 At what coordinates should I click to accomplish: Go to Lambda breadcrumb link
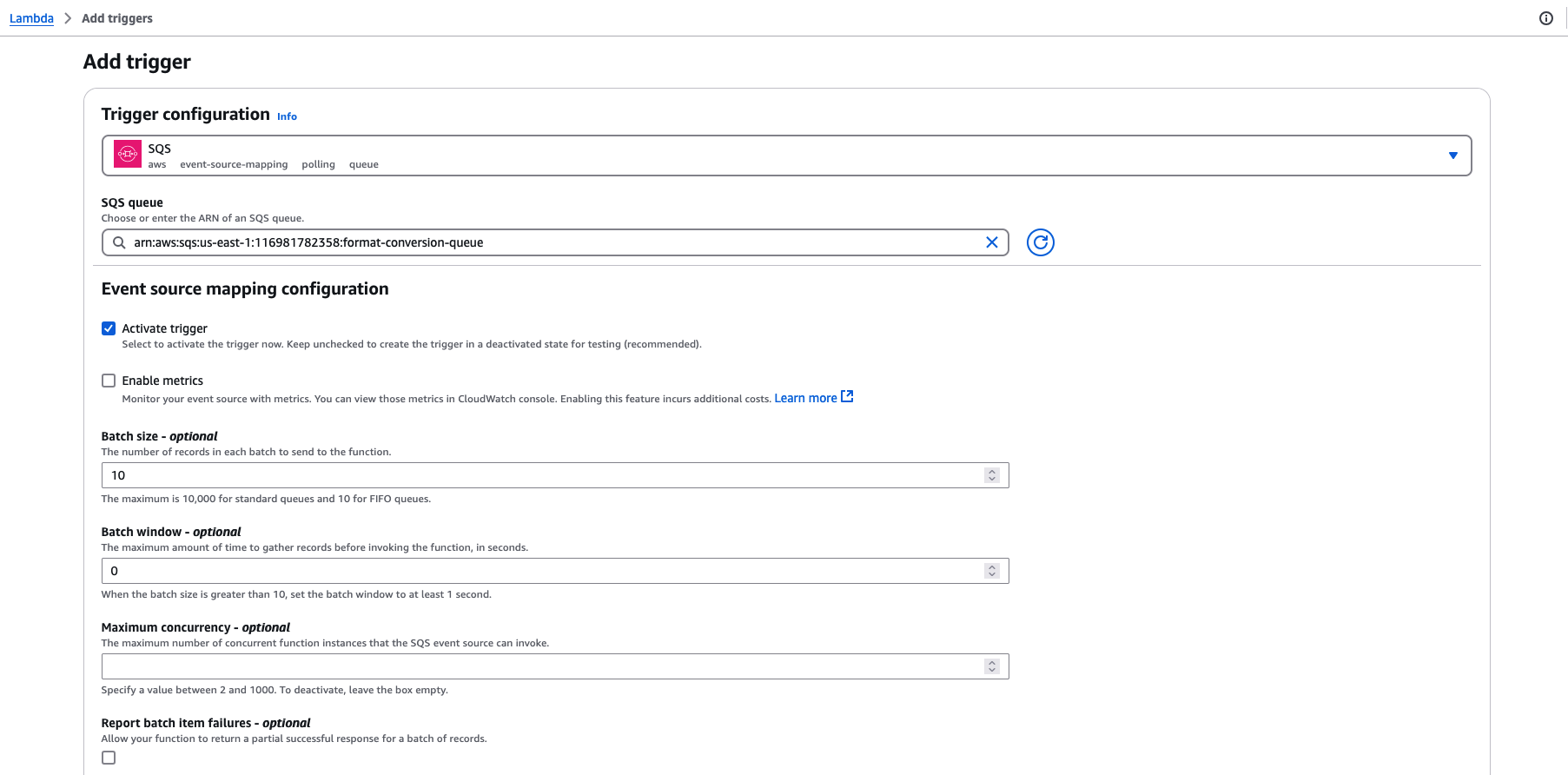(31, 18)
